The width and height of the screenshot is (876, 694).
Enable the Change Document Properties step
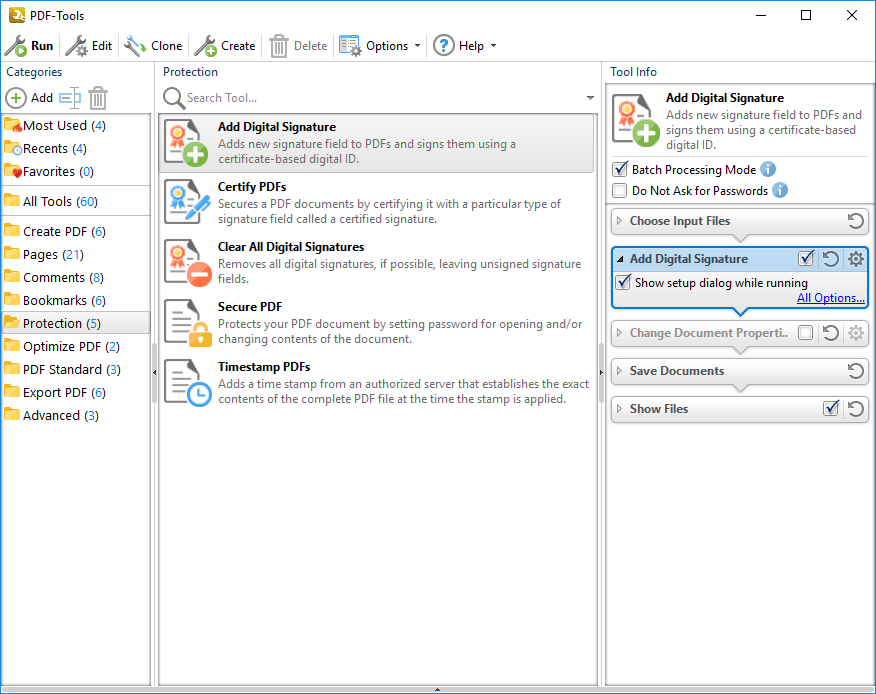click(806, 333)
